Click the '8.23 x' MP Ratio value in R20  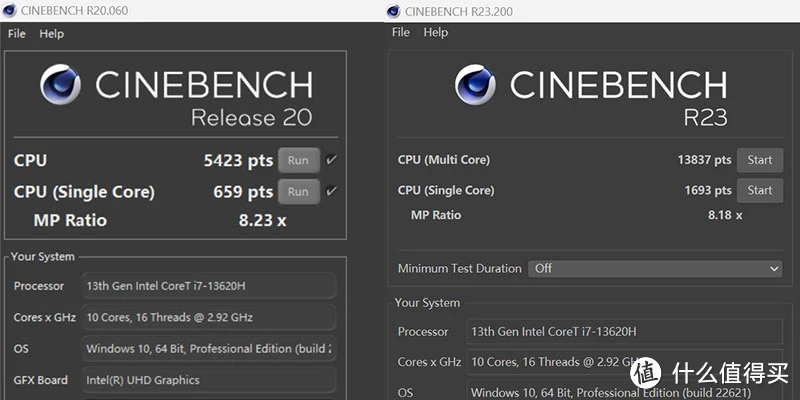click(x=262, y=220)
